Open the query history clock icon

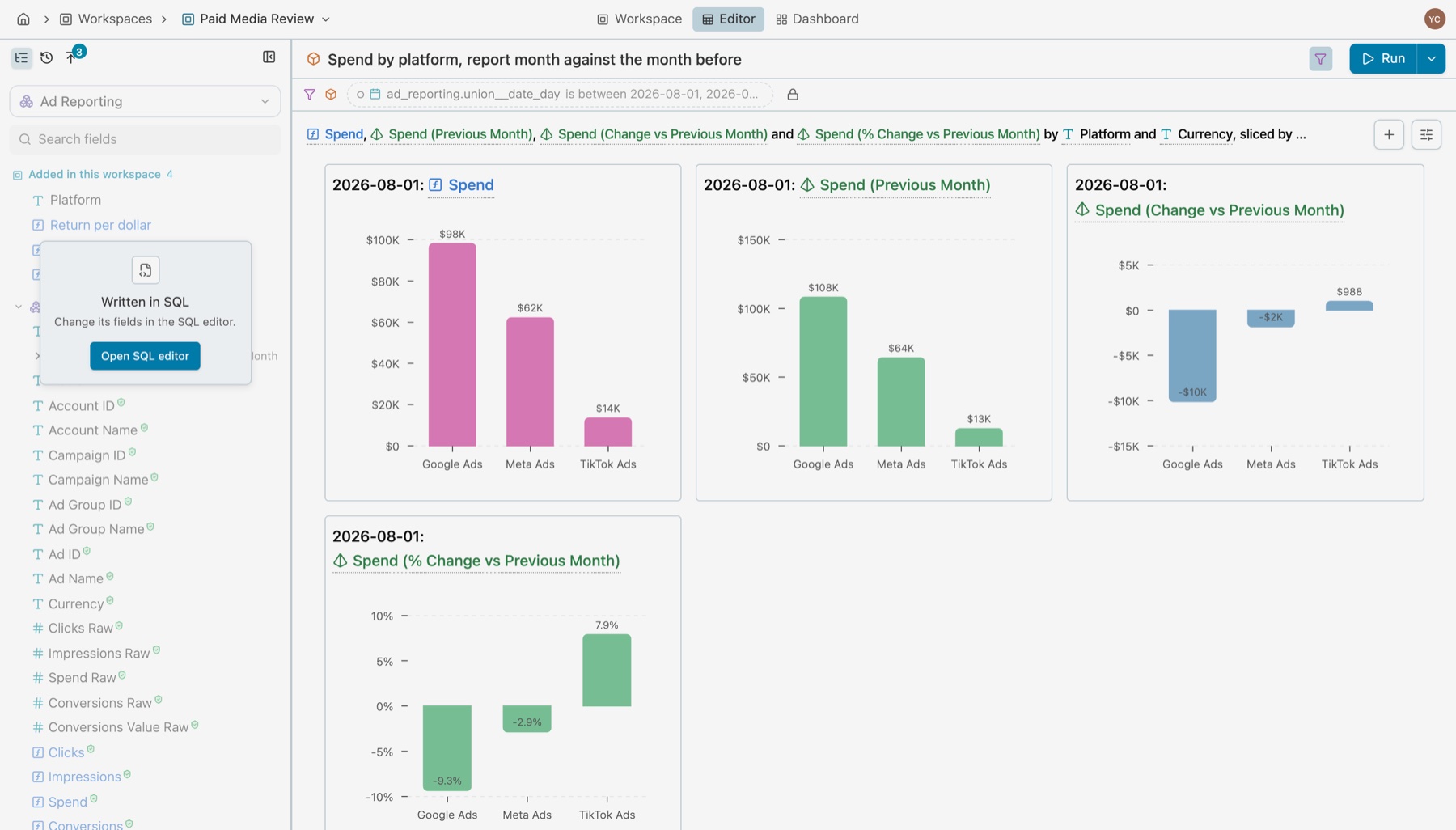click(46, 57)
